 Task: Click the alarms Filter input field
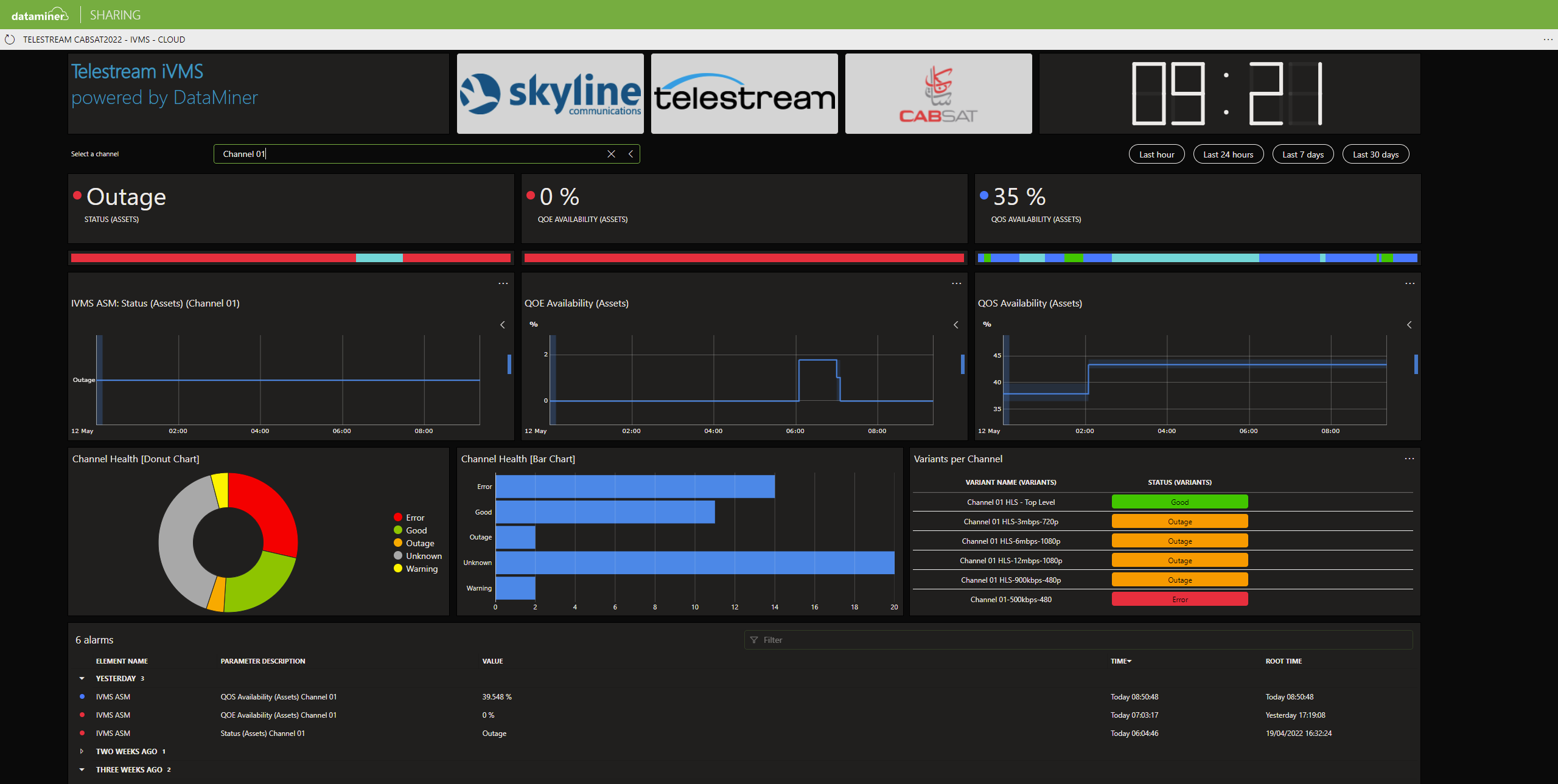[x=1078, y=640]
